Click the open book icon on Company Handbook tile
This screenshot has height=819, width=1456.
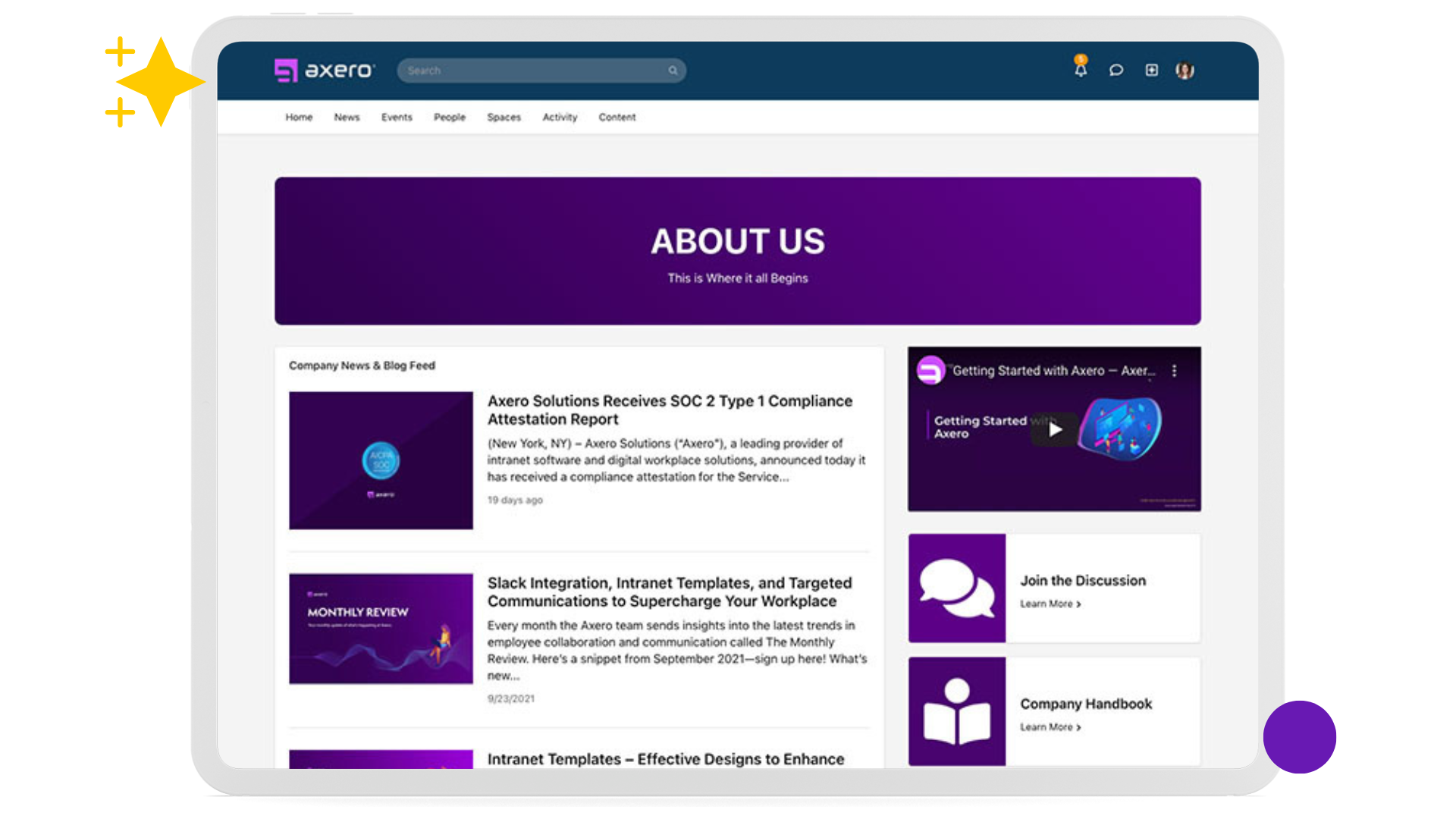click(x=956, y=711)
